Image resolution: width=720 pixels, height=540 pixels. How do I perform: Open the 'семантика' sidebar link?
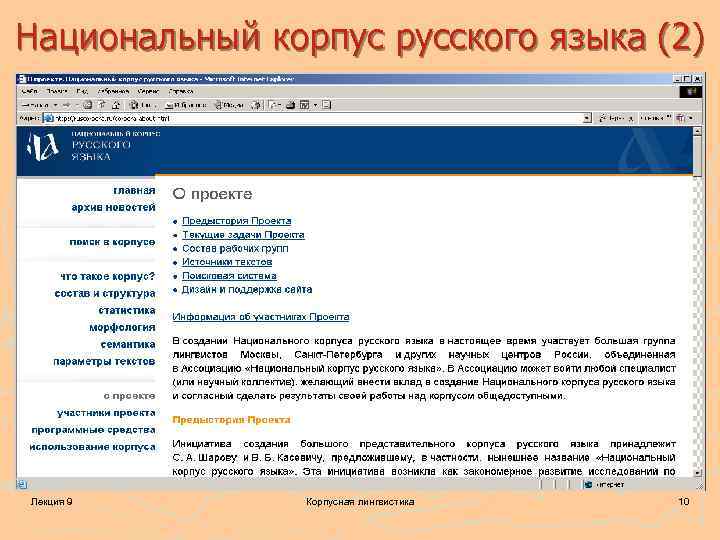pos(128,344)
